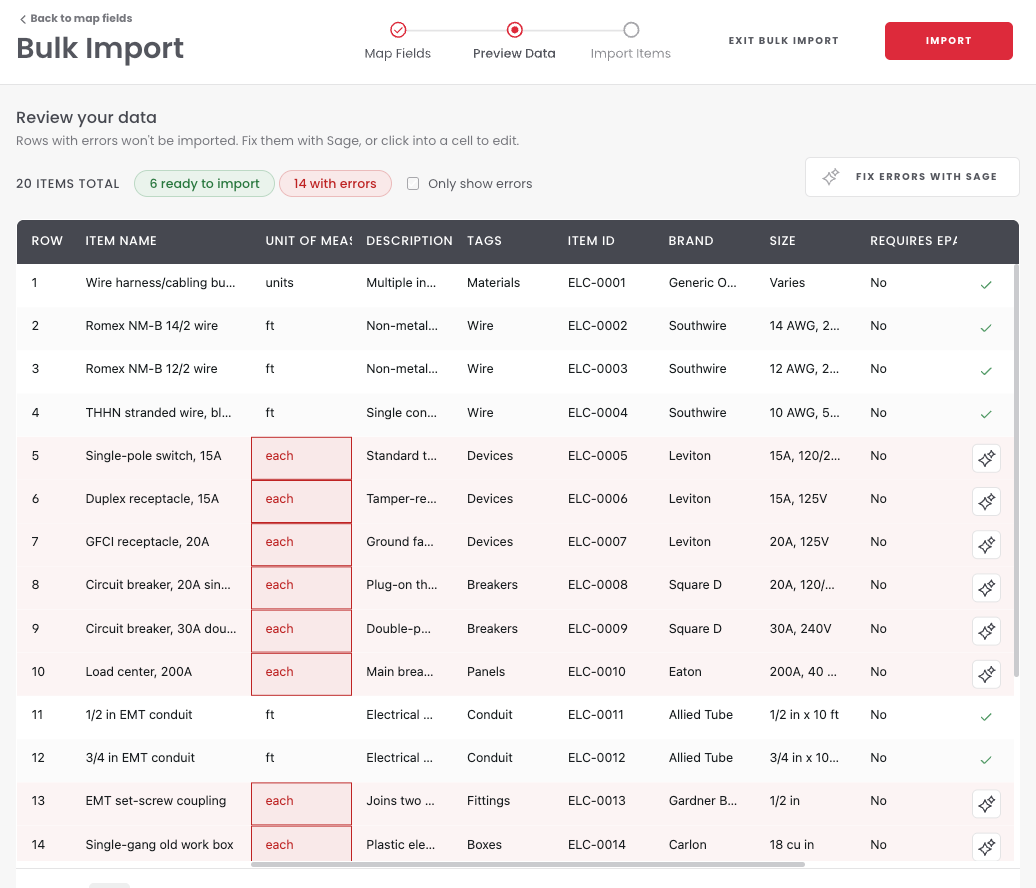Edit error cell 'each' in row 14
Image resolution: width=1036 pixels, height=888 pixels.
pos(301,844)
